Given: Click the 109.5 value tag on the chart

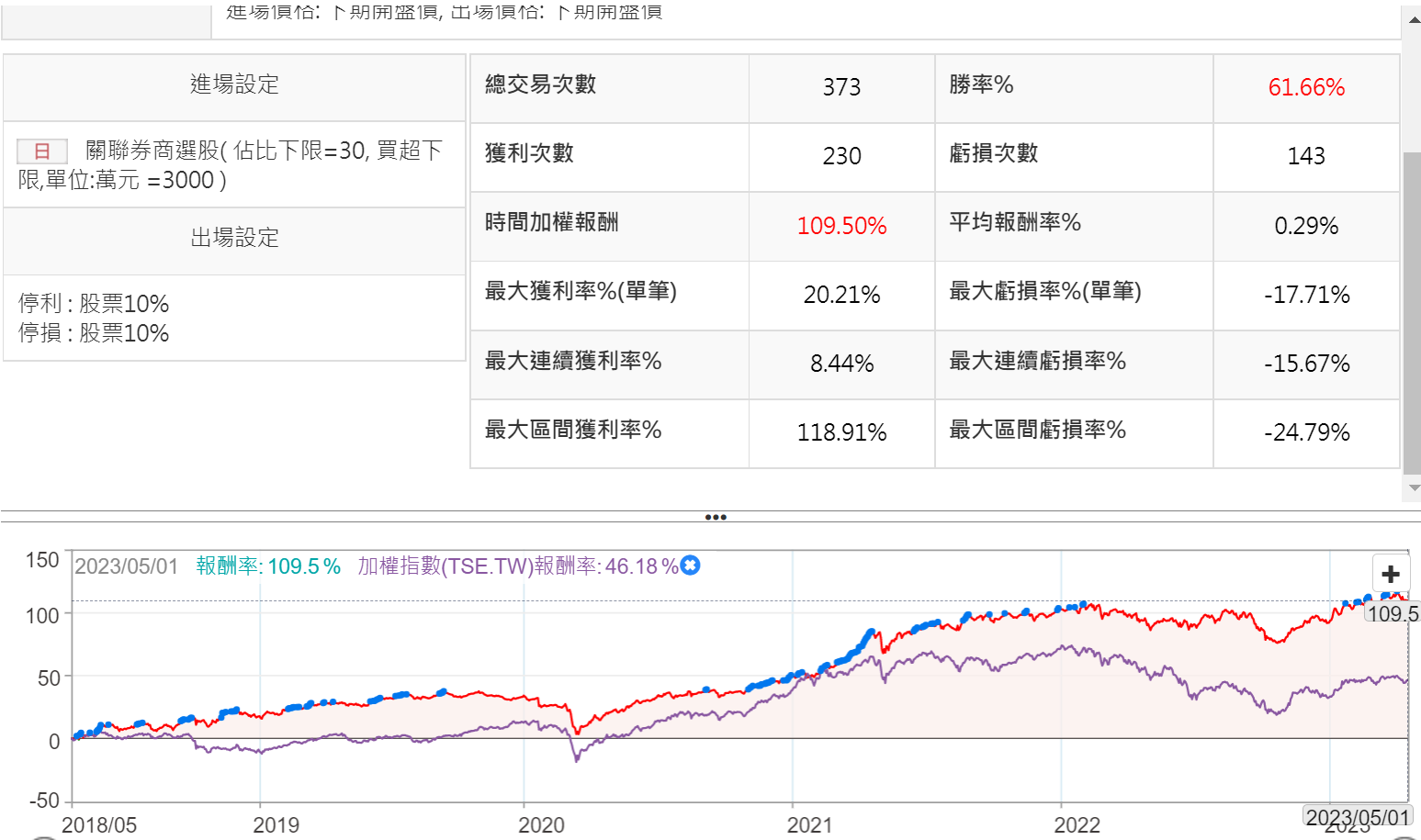Looking at the screenshot, I should click(1393, 613).
